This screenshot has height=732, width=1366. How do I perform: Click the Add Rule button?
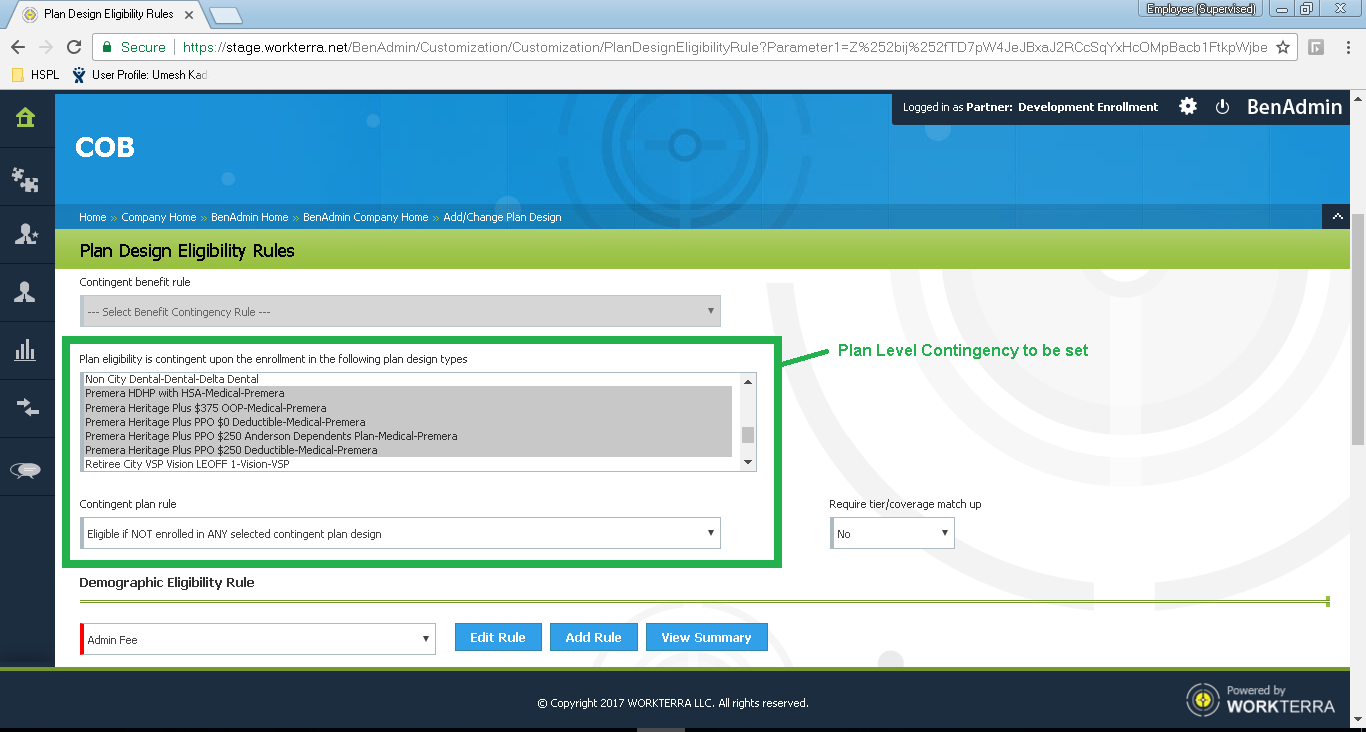pyautogui.click(x=594, y=637)
